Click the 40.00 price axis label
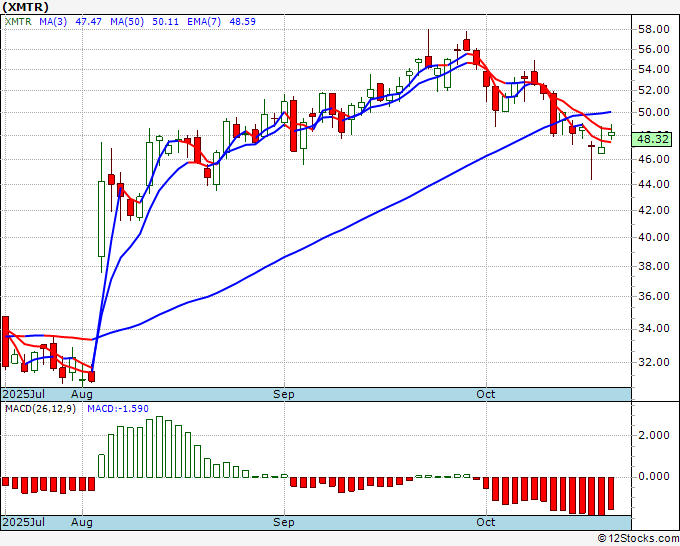 click(x=654, y=238)
